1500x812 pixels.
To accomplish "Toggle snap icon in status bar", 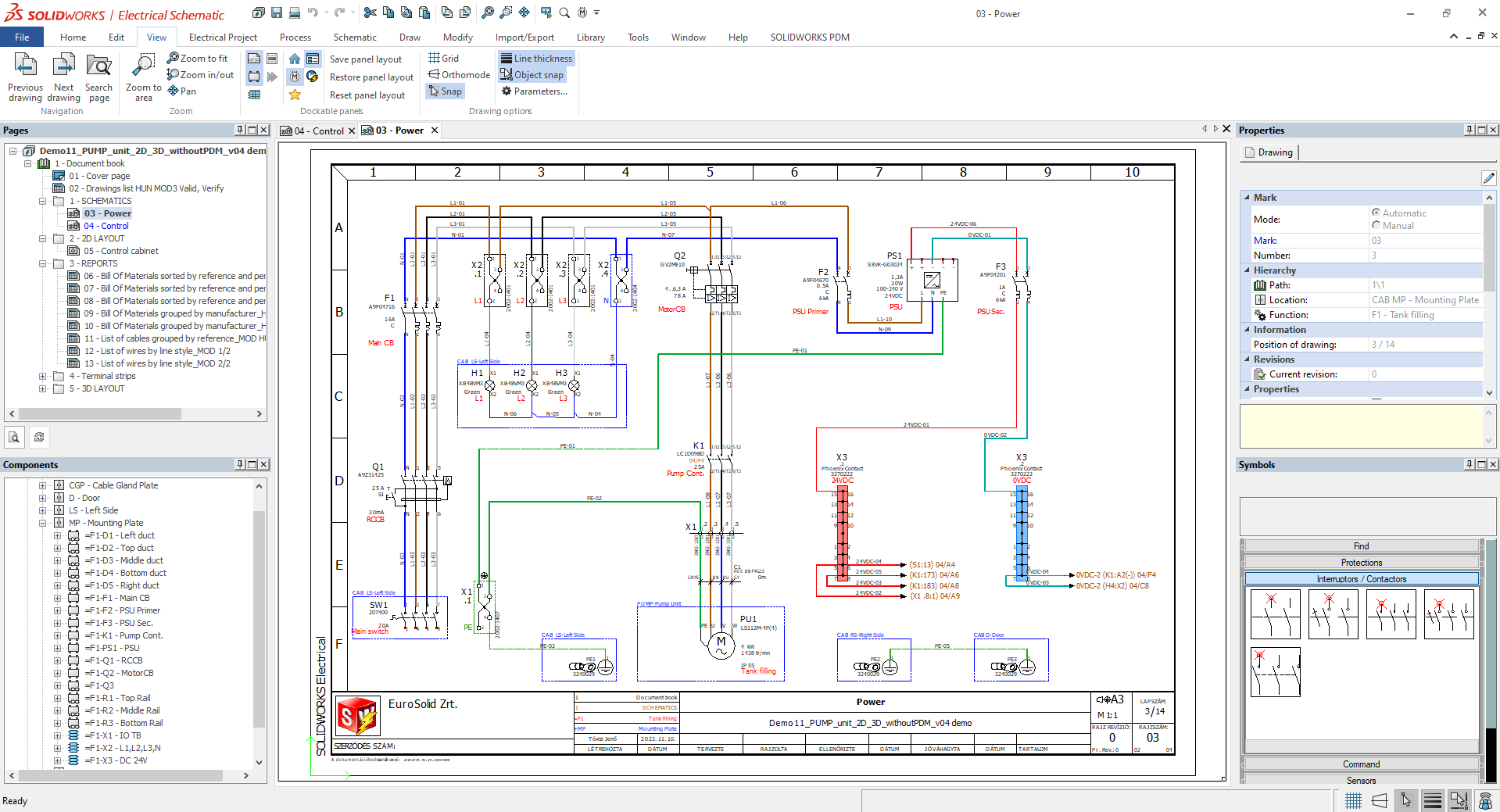I will point(1406,800).
